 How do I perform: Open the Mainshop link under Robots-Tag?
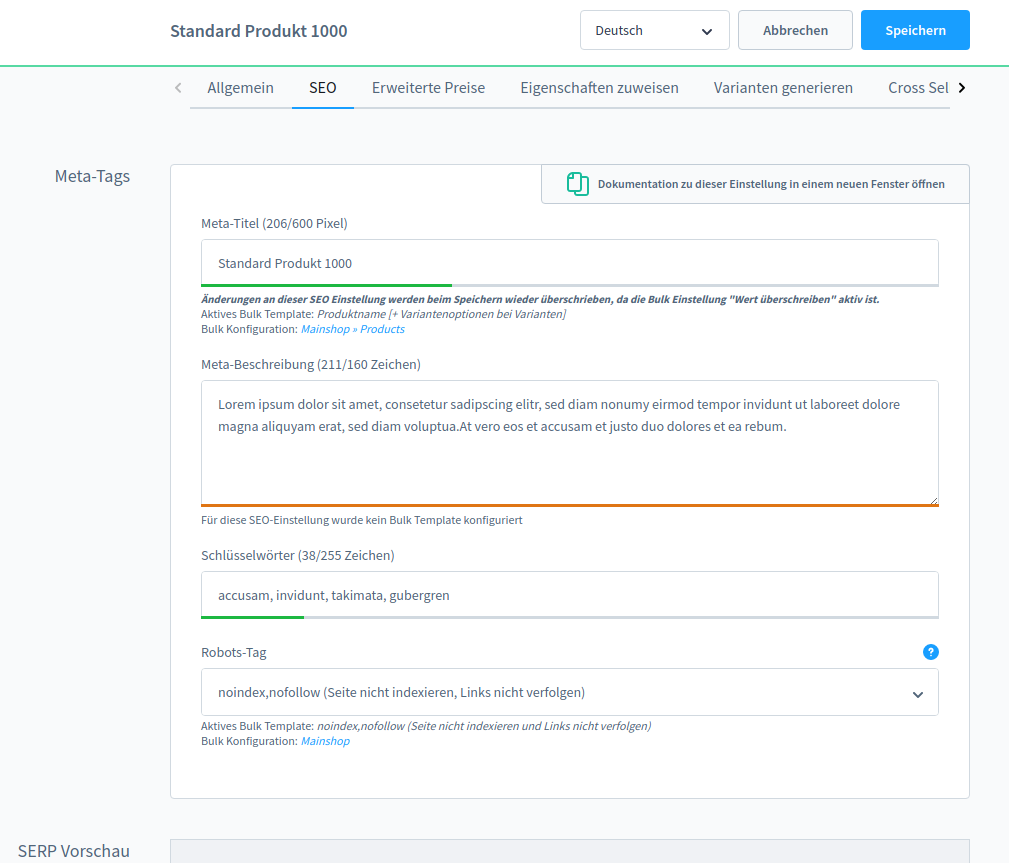pos(326,741)
